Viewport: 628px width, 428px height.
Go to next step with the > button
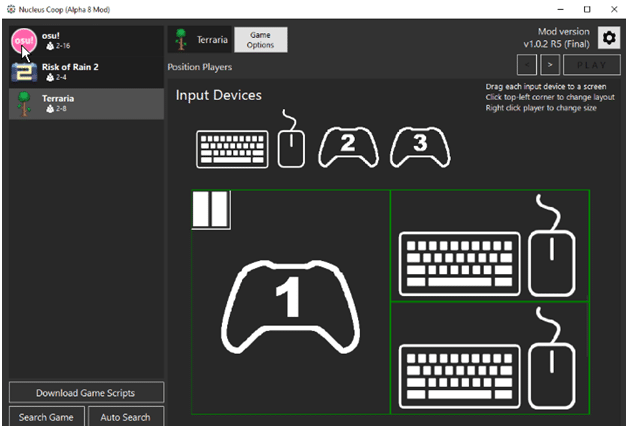coord(550,65)
